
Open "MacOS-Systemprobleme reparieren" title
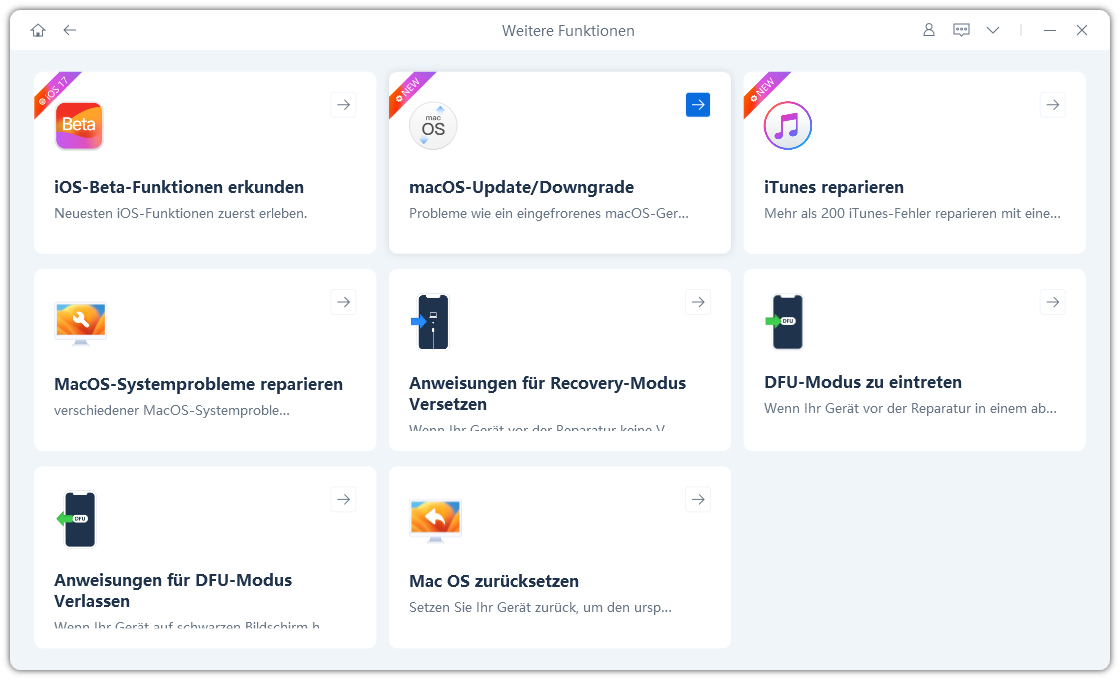click(x=198, y=384)
